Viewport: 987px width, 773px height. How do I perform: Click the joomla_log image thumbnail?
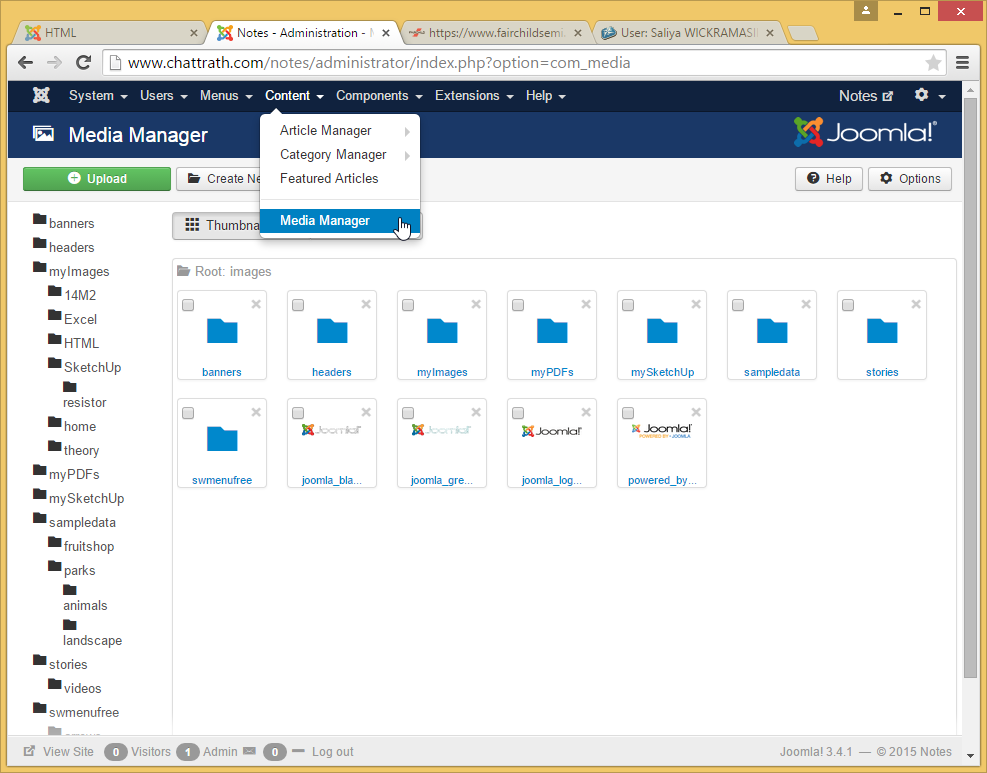[x=551, y=432]
